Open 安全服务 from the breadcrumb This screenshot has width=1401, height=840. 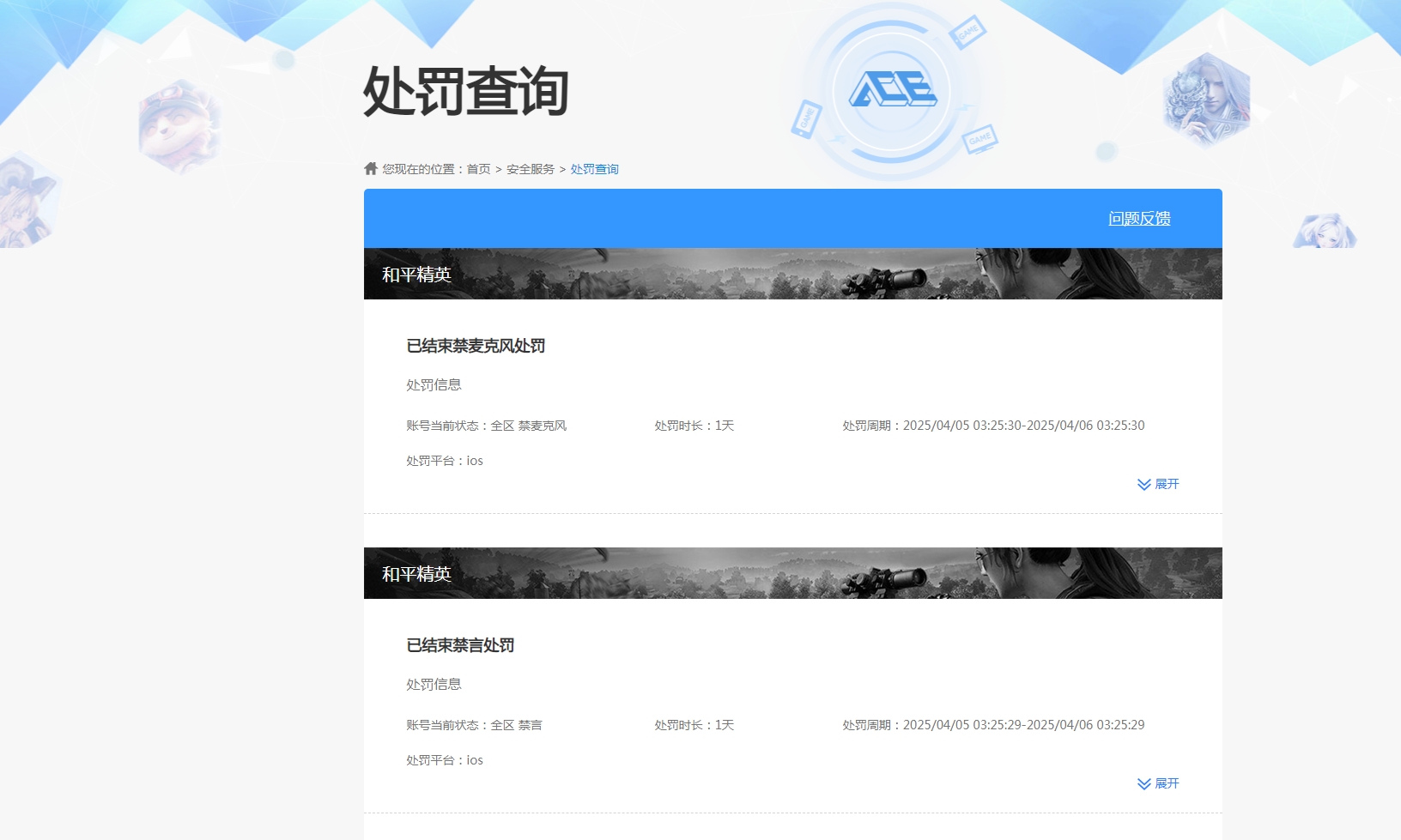[x=530, y=169]
